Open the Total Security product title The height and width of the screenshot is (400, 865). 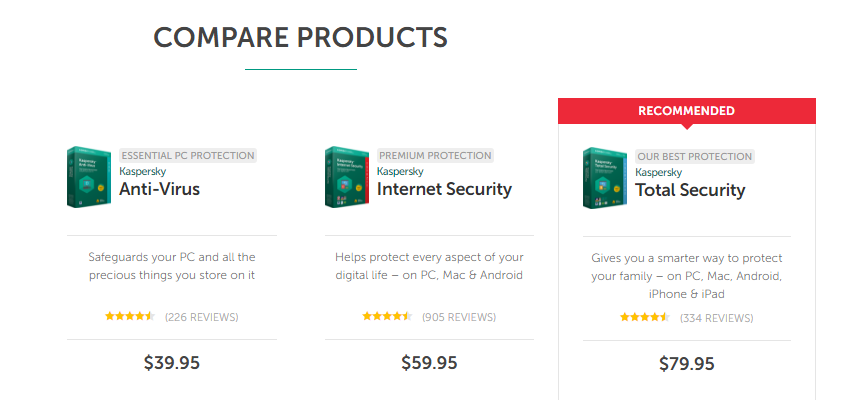(690, 190)
